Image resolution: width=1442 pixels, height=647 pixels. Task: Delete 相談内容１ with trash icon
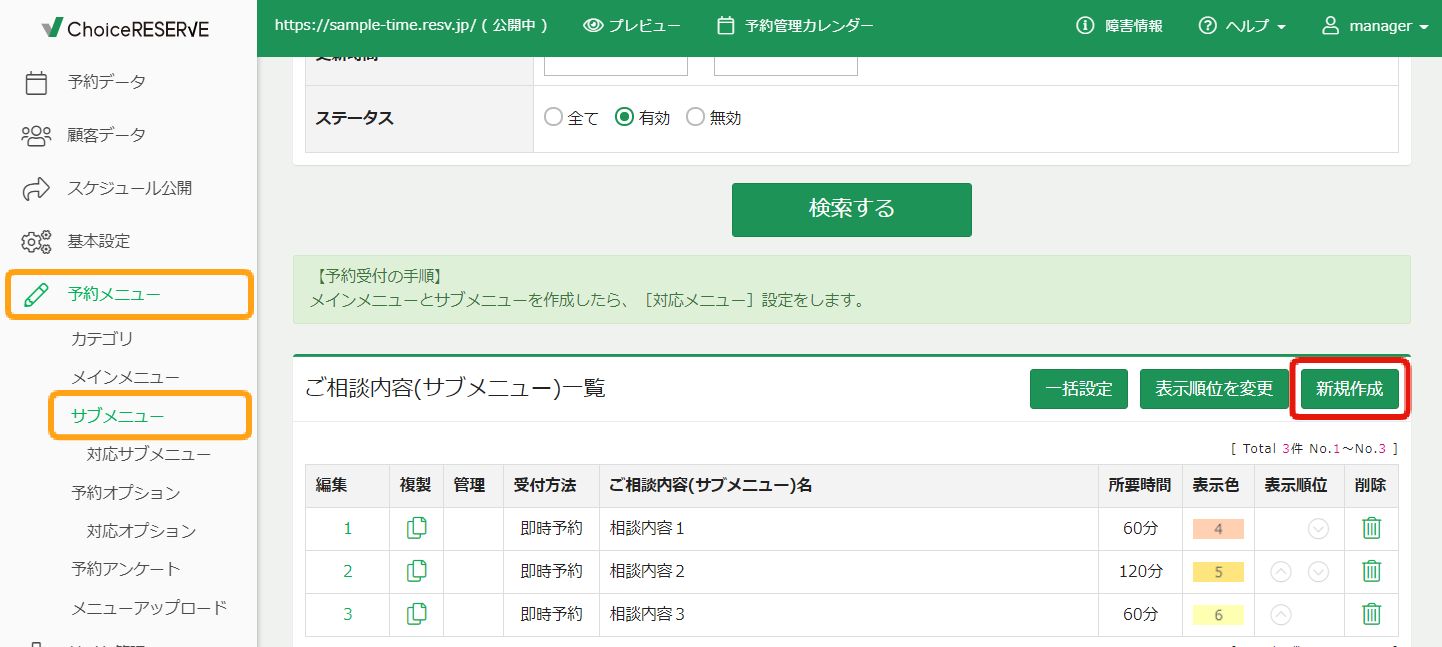1372,528
